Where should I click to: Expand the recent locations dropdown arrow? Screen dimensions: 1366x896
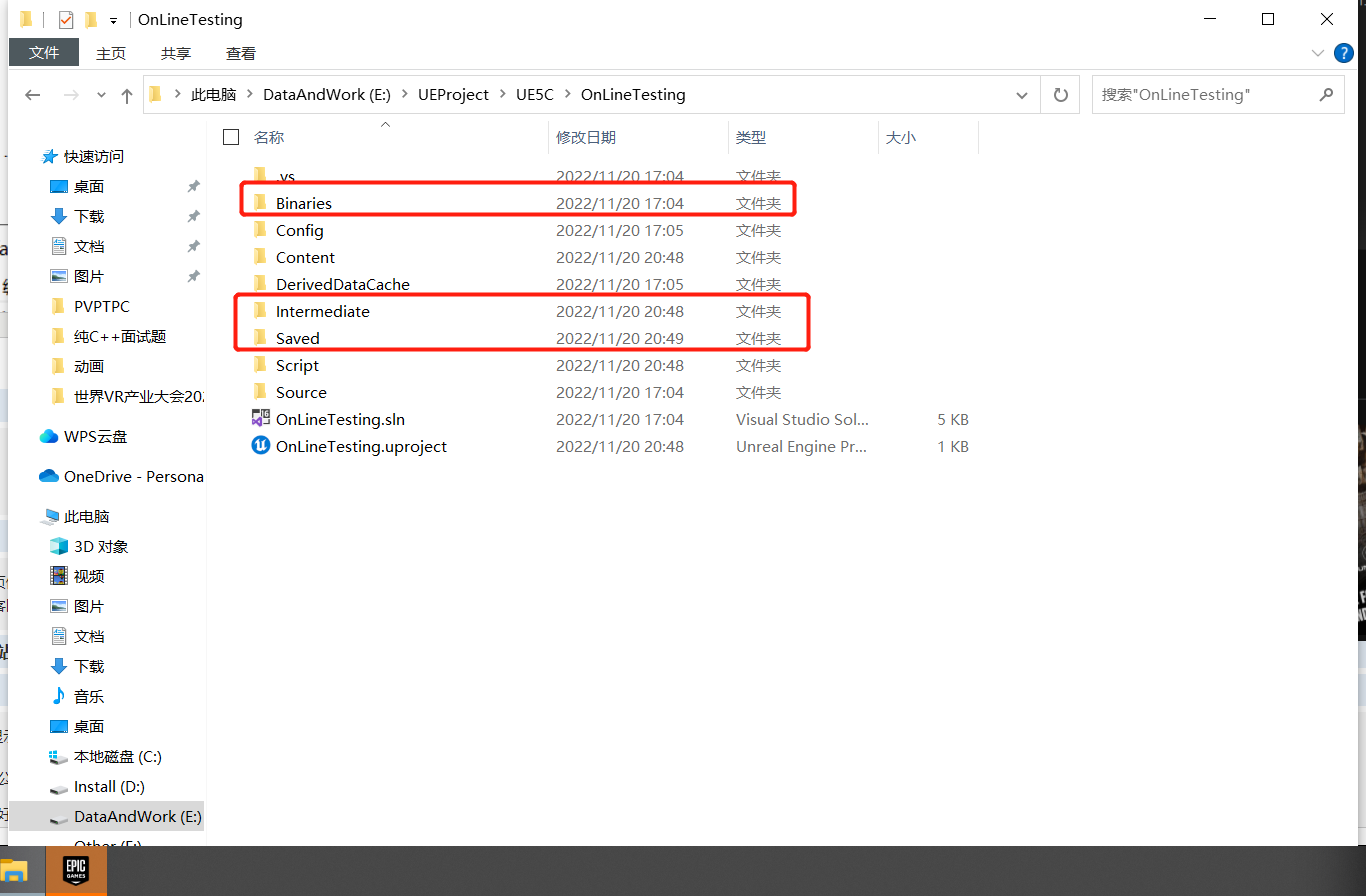point(101,95)
